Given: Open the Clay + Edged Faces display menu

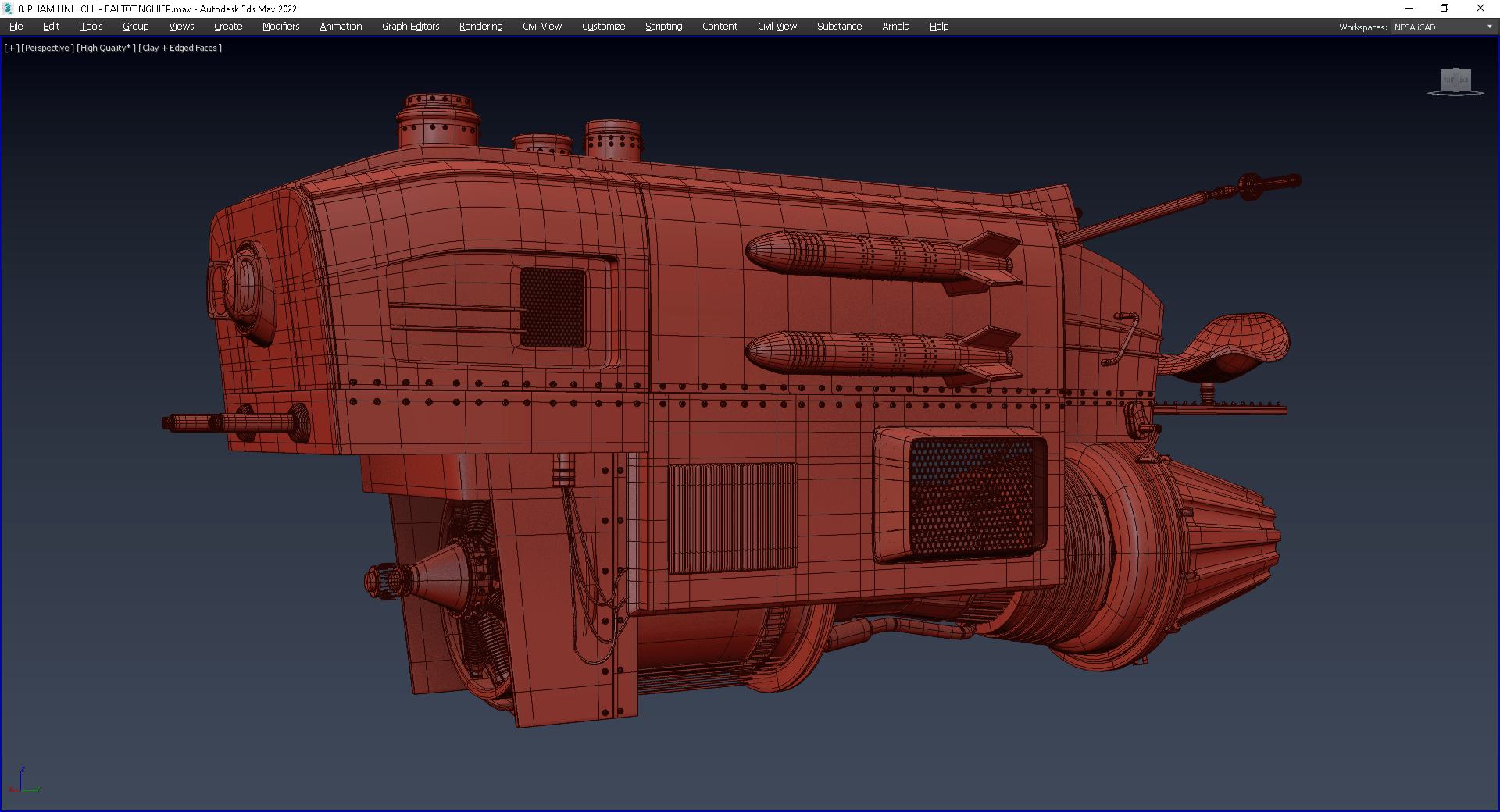Looking at the screenshot, I should tap(180, 48).
